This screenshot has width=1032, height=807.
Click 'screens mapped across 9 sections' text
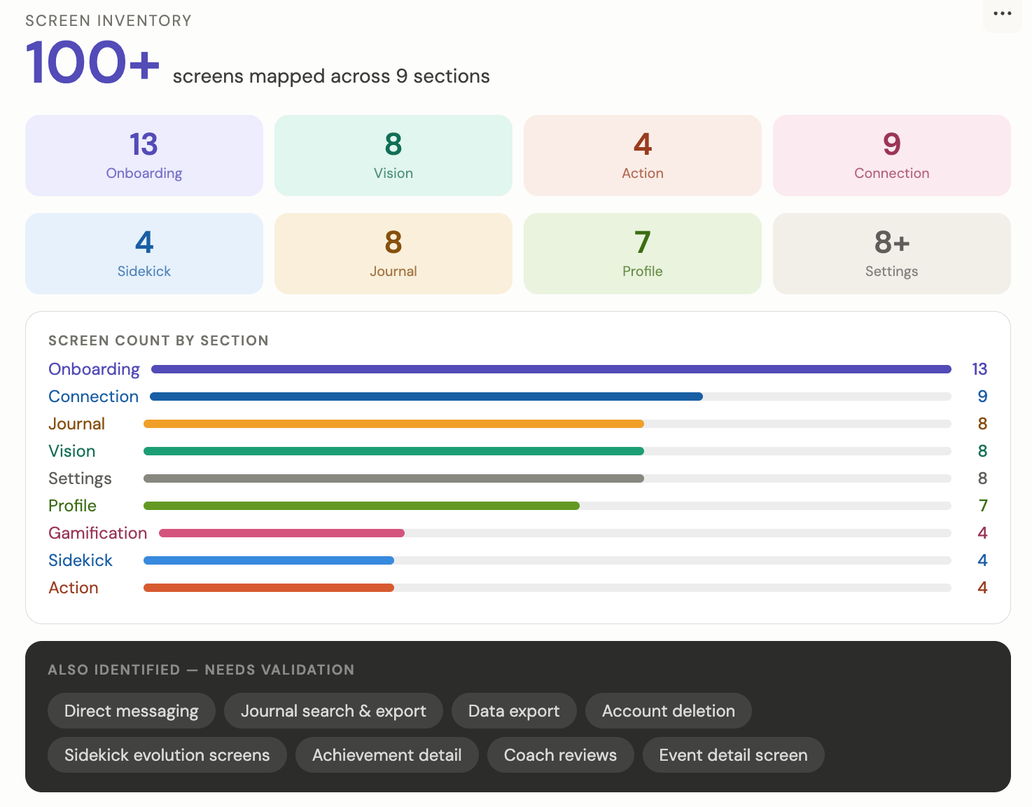click(331, 76)
